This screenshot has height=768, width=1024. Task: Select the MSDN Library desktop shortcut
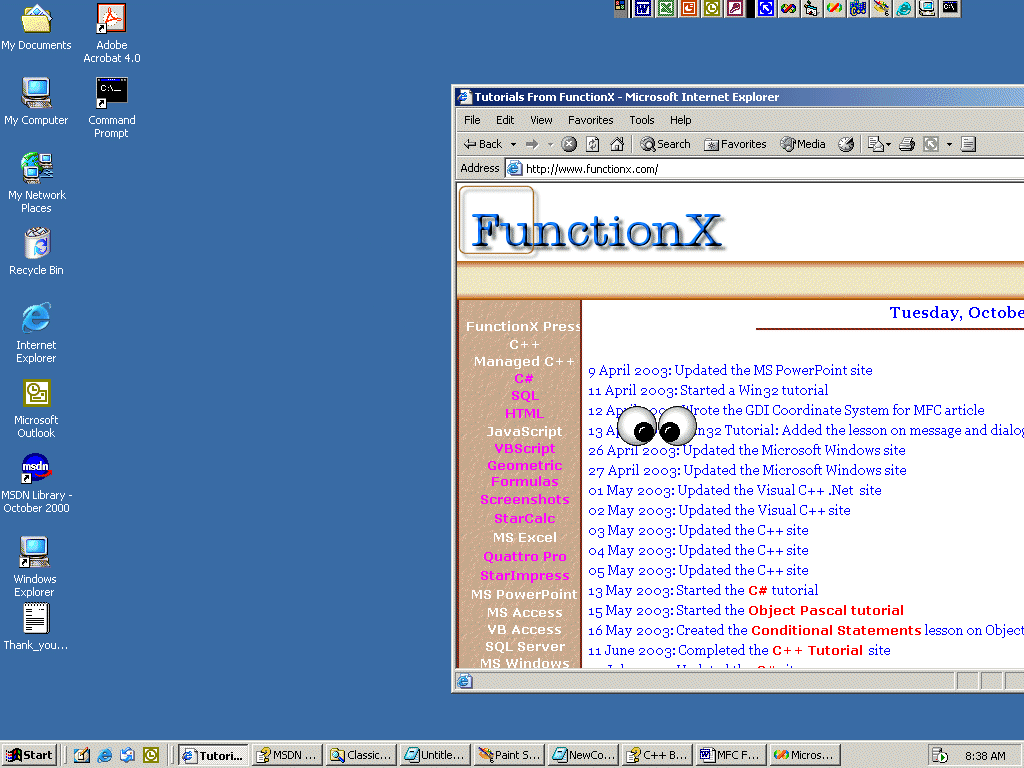pos(36,483)
